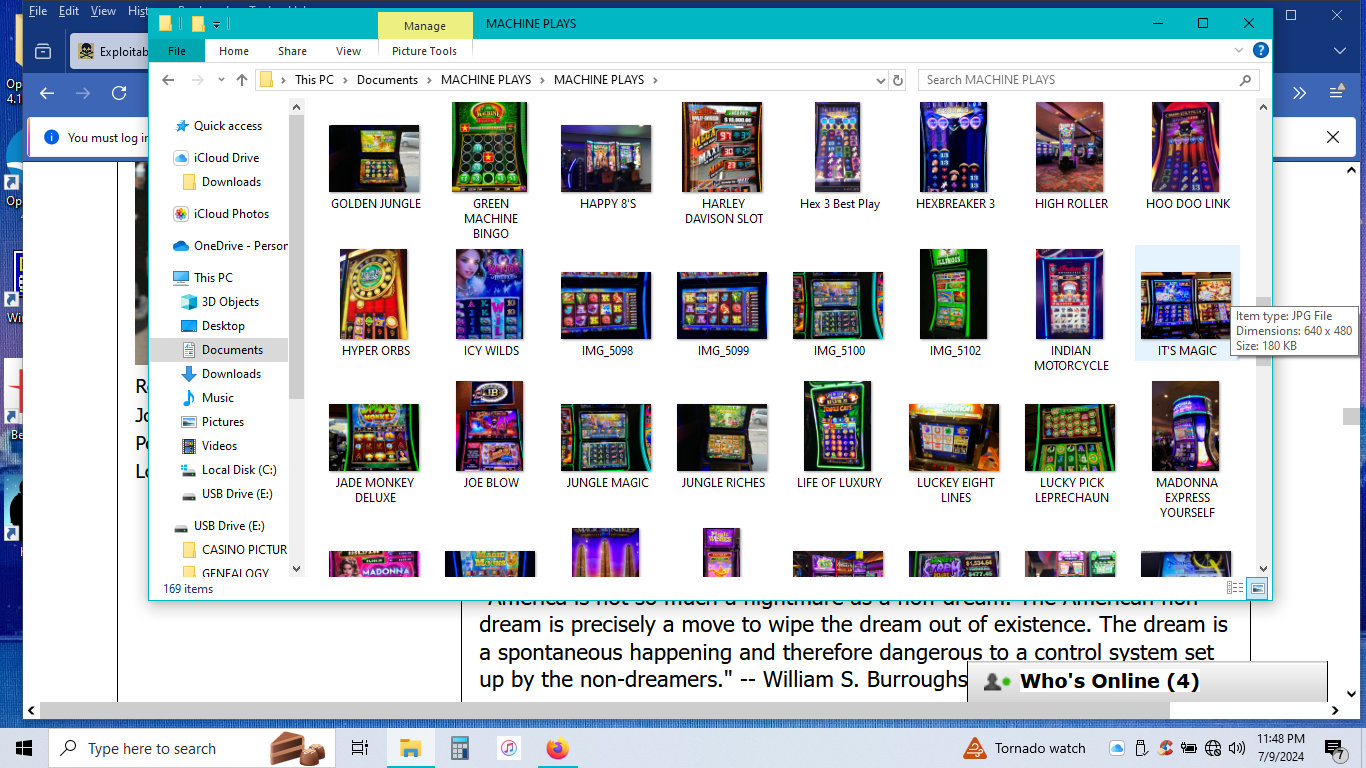Image resolution: width=1366 pixels, height=768 pixels.
Task: Open Task View on the taskbar
Action: point(360,748)
